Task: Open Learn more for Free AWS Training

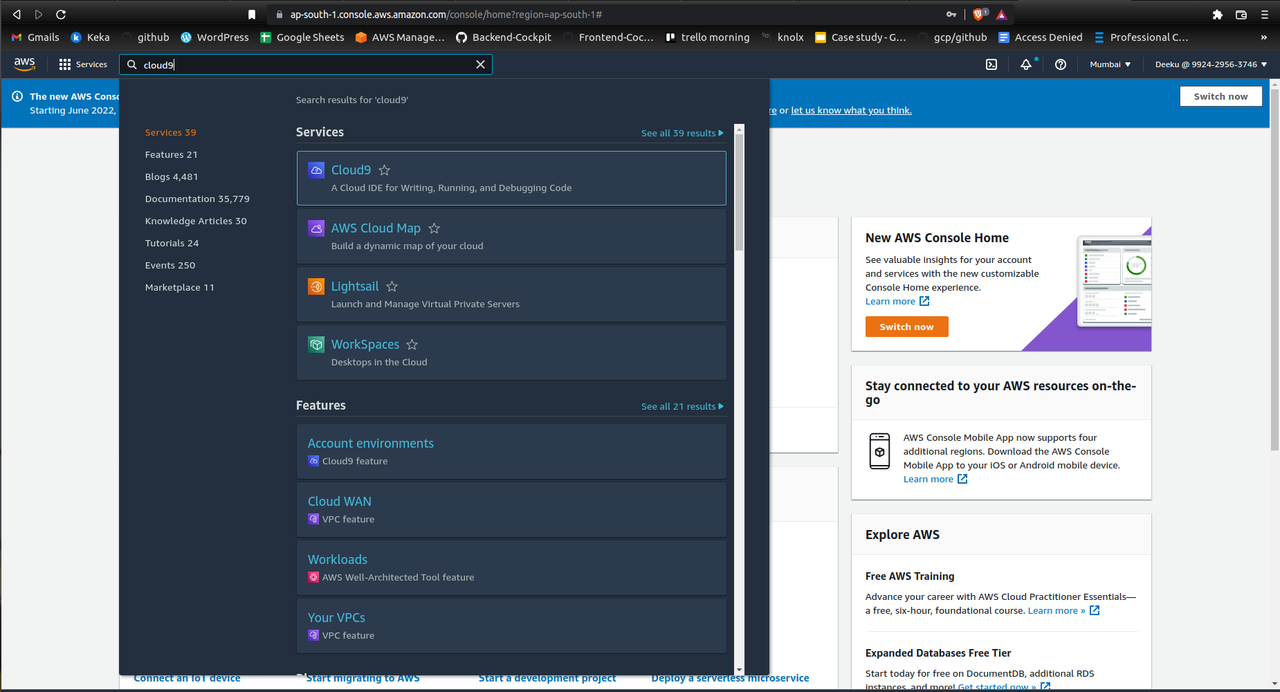Action: pyautogui.click(x=1063, y=610)
